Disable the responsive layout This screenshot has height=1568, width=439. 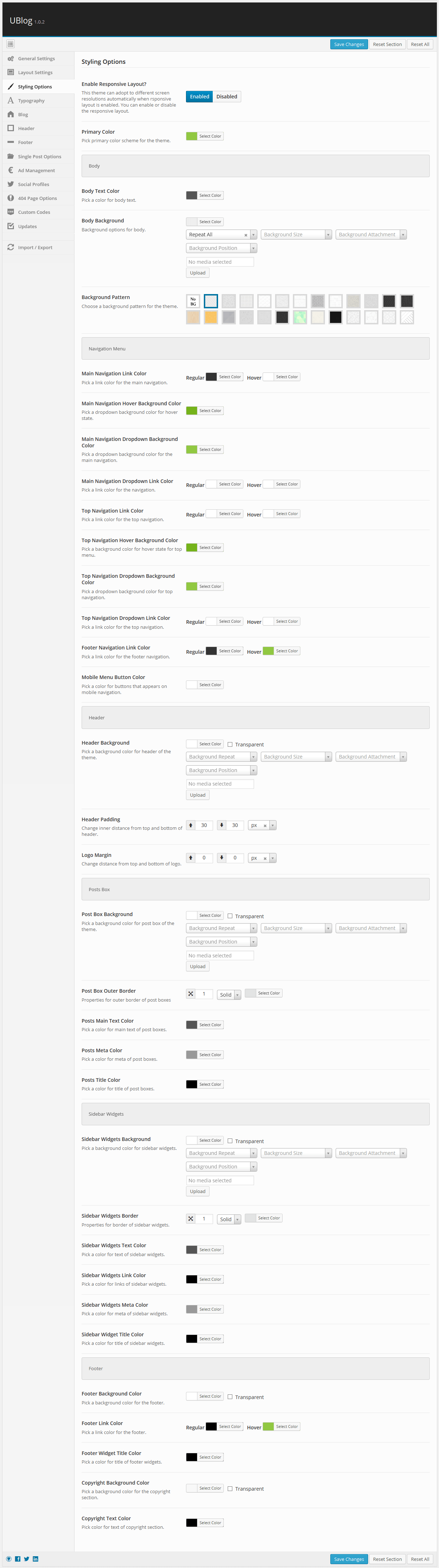[227, 96]
